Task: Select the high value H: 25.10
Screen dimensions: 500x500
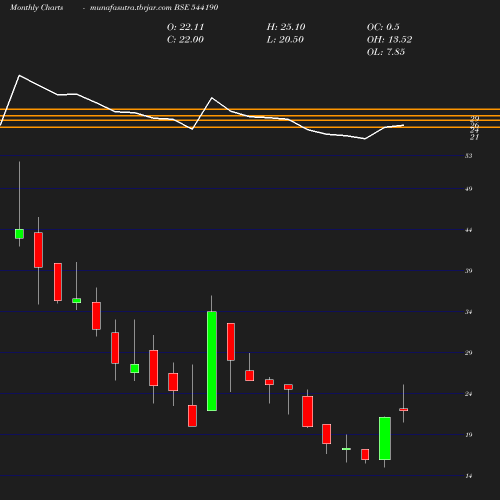Action: 286,27
